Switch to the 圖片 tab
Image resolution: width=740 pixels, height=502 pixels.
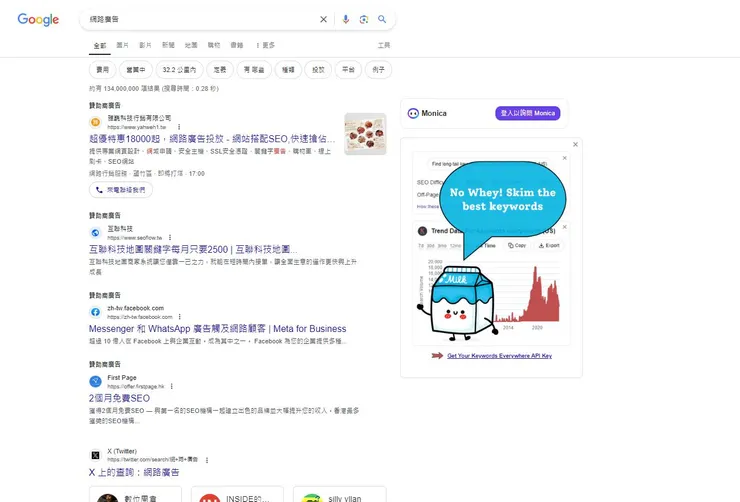(122, 45)
